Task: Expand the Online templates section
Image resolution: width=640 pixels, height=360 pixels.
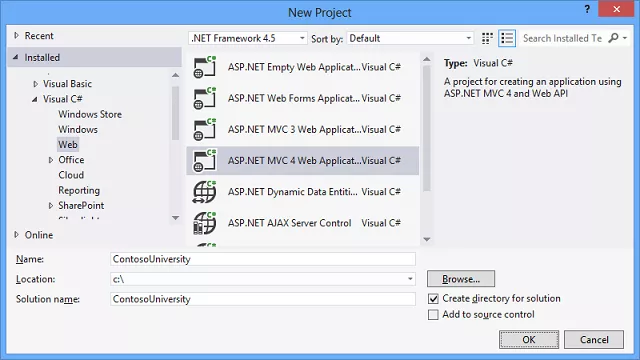Action: click(x=17, y=235)
